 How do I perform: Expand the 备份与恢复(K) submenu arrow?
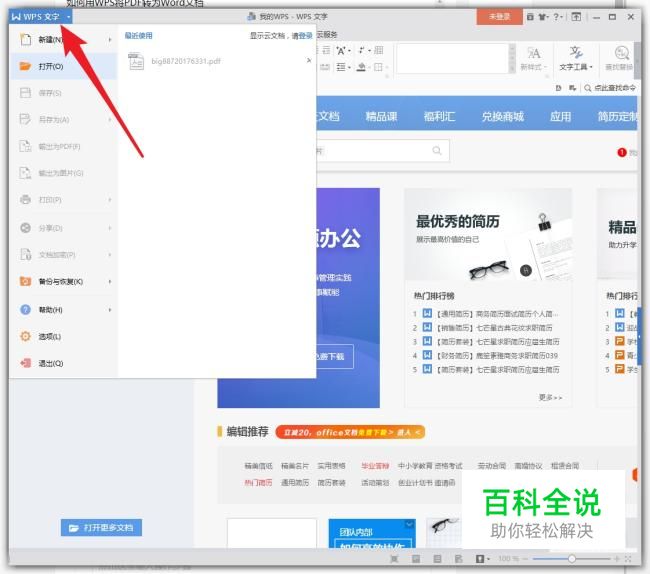(110, 282)
